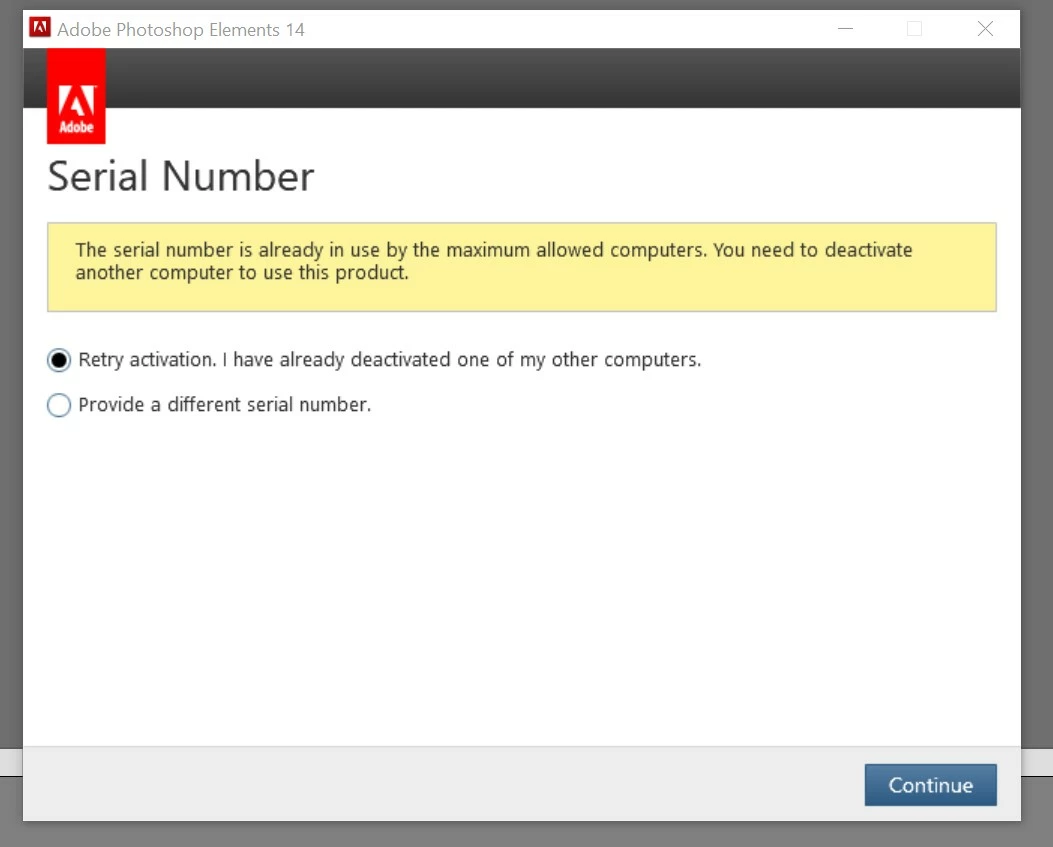This screenshot has width=1053, height=847.
Task: Click the disabled maximize window button
Action: coord(914,29)
